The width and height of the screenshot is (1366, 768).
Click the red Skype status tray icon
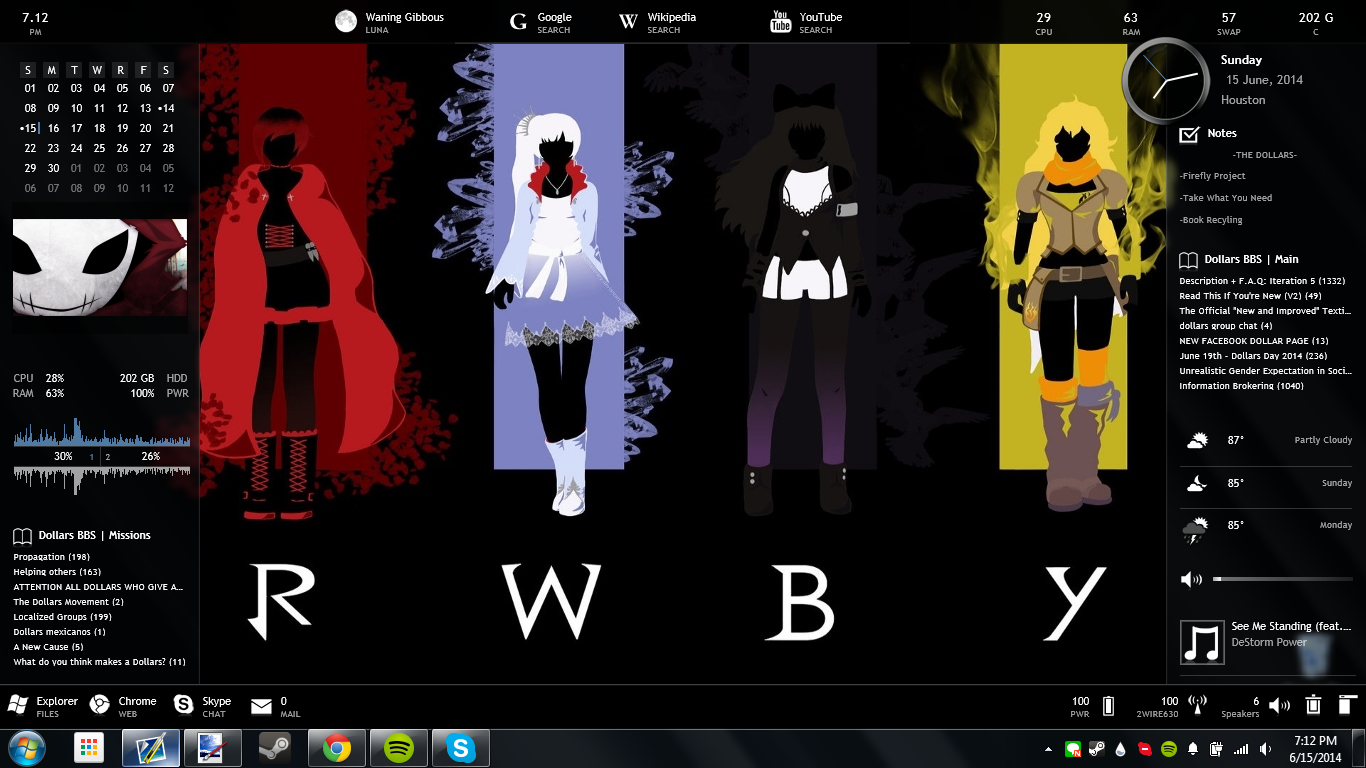click(1145, 749)
